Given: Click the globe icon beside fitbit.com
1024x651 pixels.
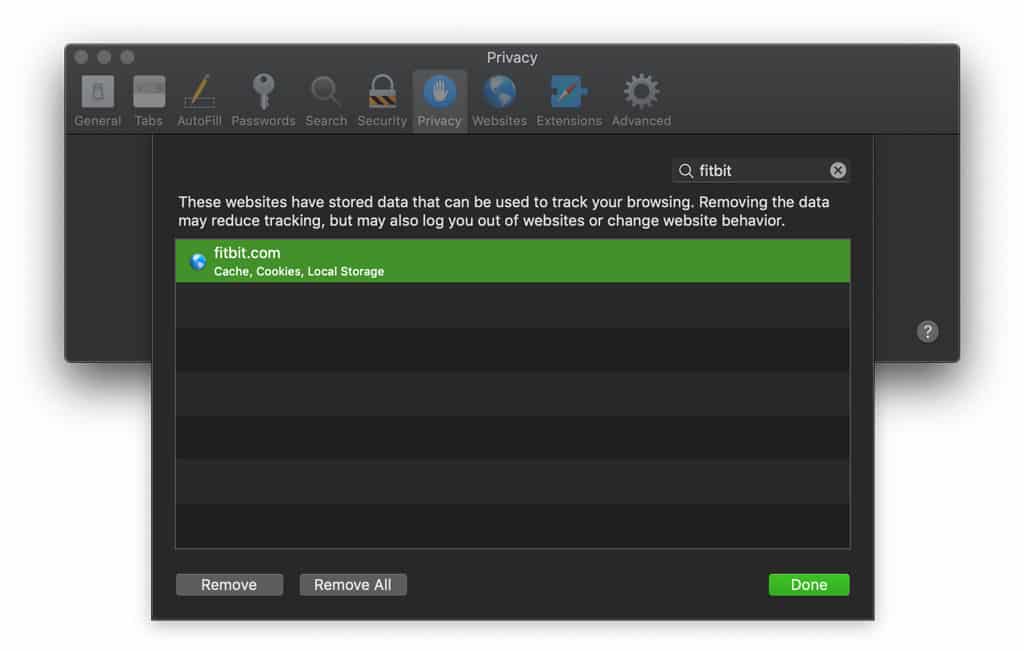Looking at the screenshot, I should tap(198, 262).
